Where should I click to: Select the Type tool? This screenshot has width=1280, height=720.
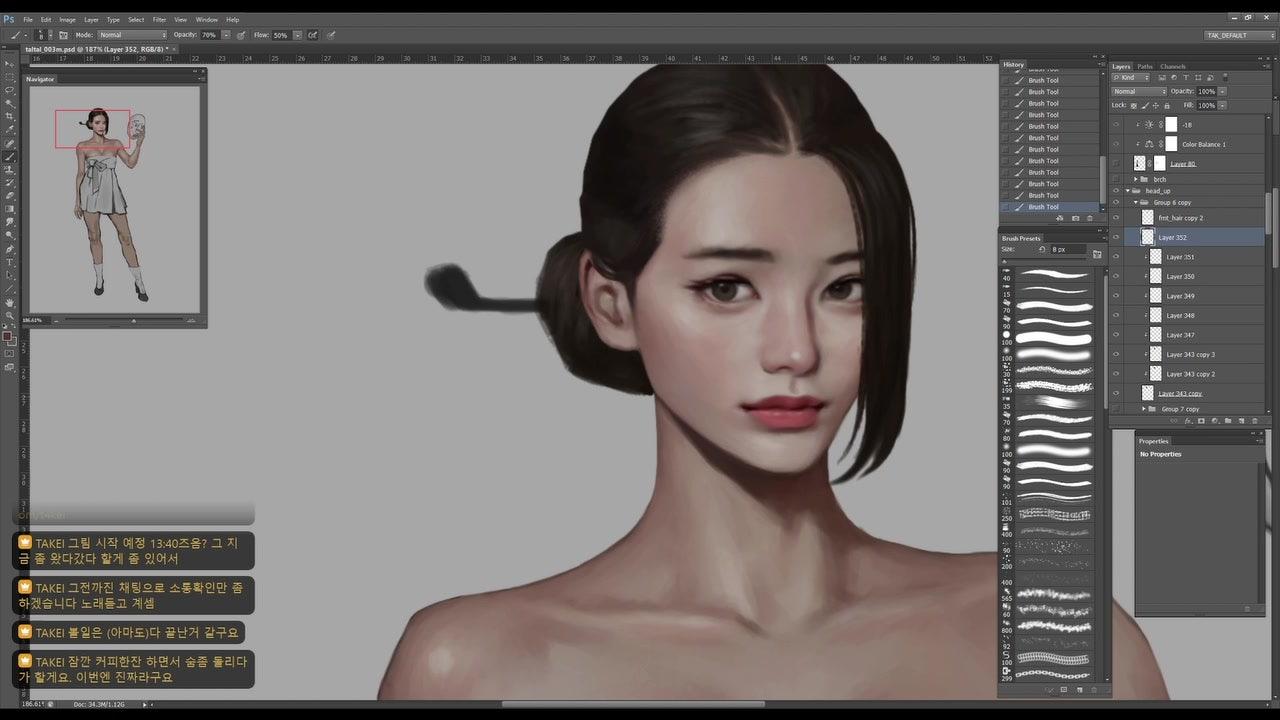tap(10, 262)
